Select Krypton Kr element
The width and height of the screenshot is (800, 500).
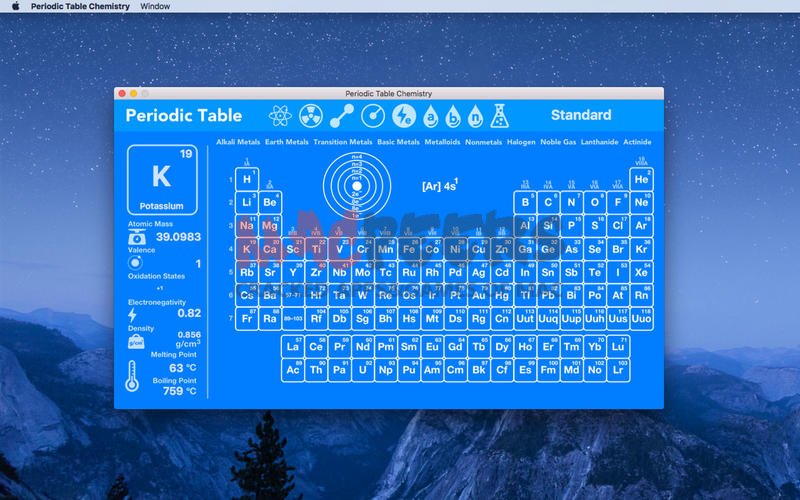[642, 249]
